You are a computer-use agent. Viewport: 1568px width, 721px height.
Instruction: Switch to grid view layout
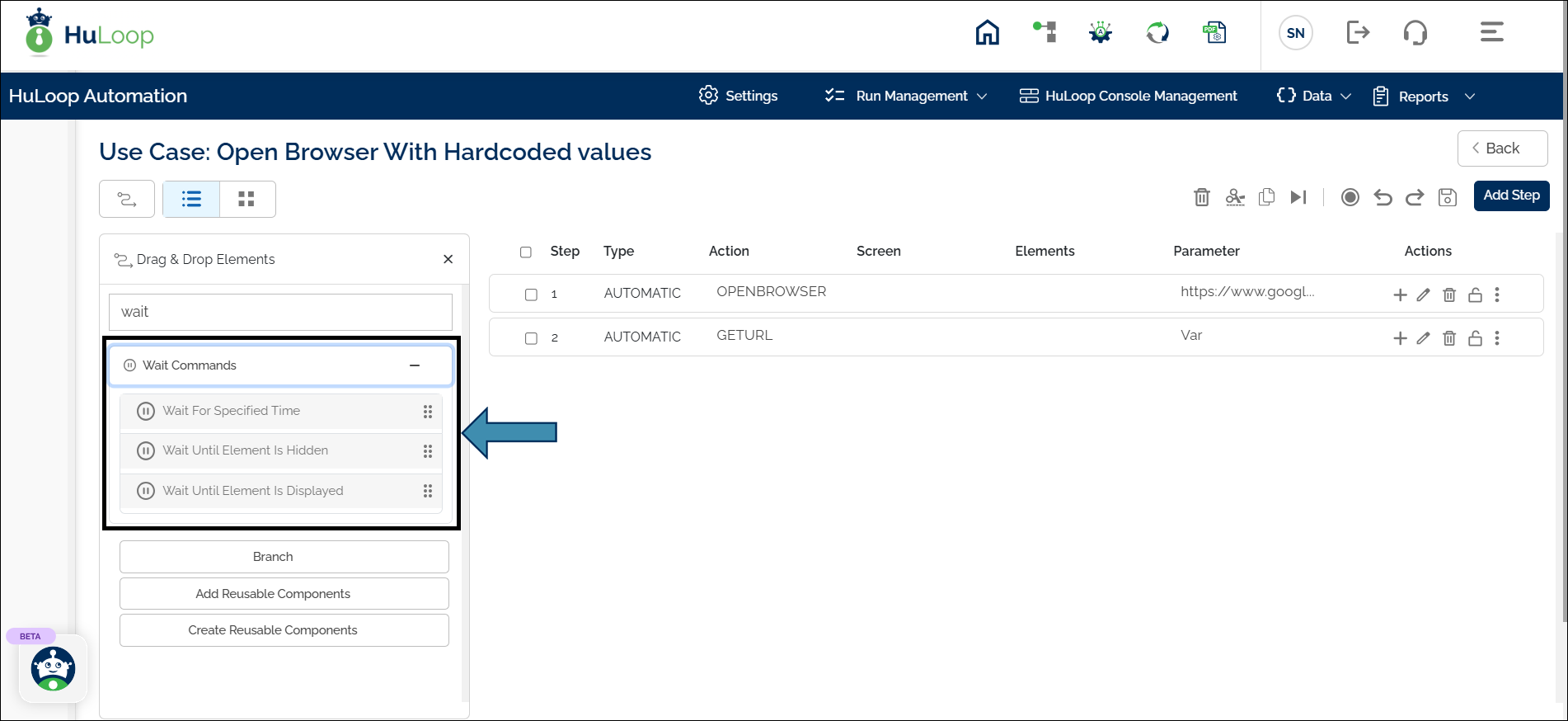[246, 199]
